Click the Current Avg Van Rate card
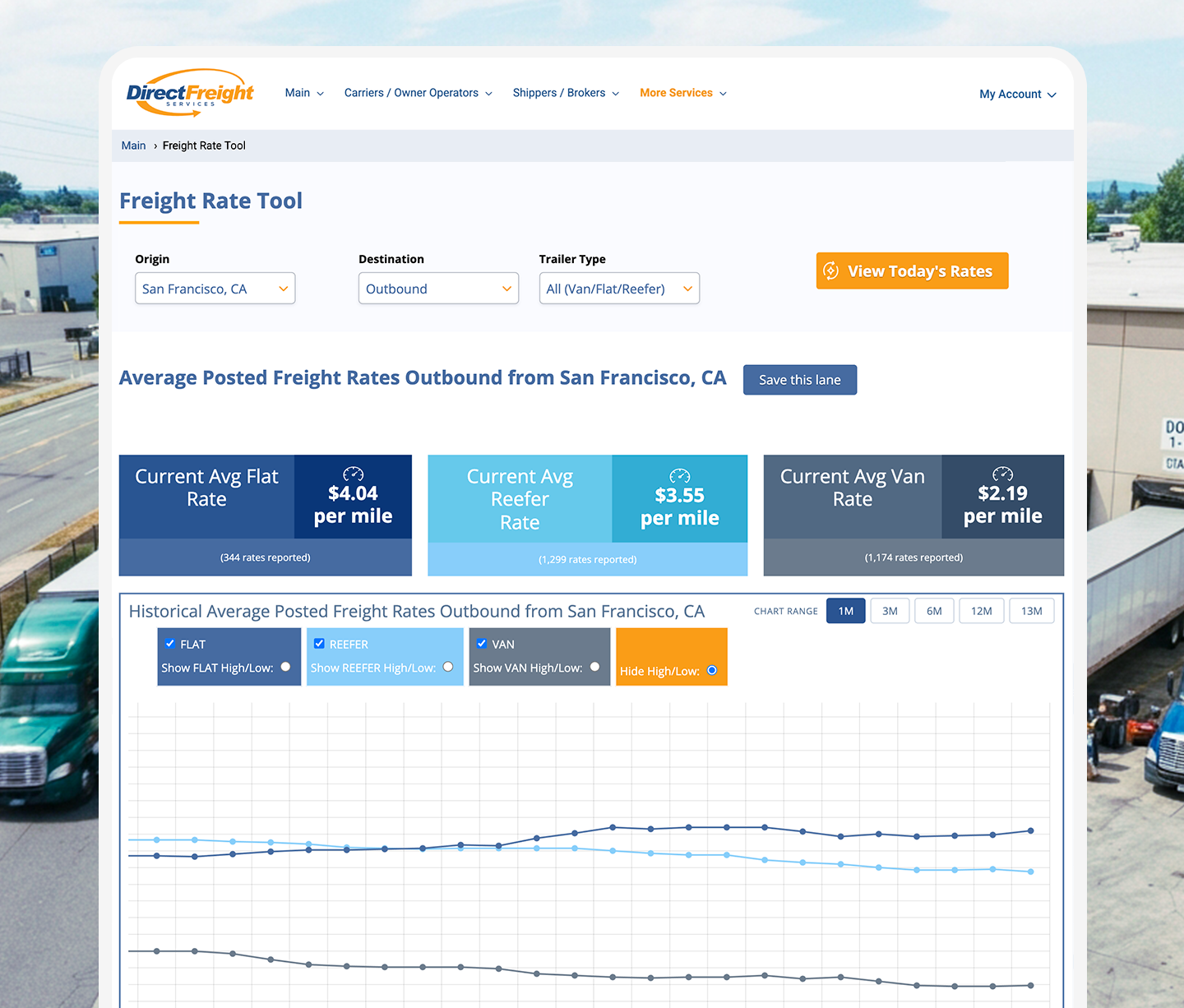Screen dimensions: 1184x1008 tap(913, 516)
